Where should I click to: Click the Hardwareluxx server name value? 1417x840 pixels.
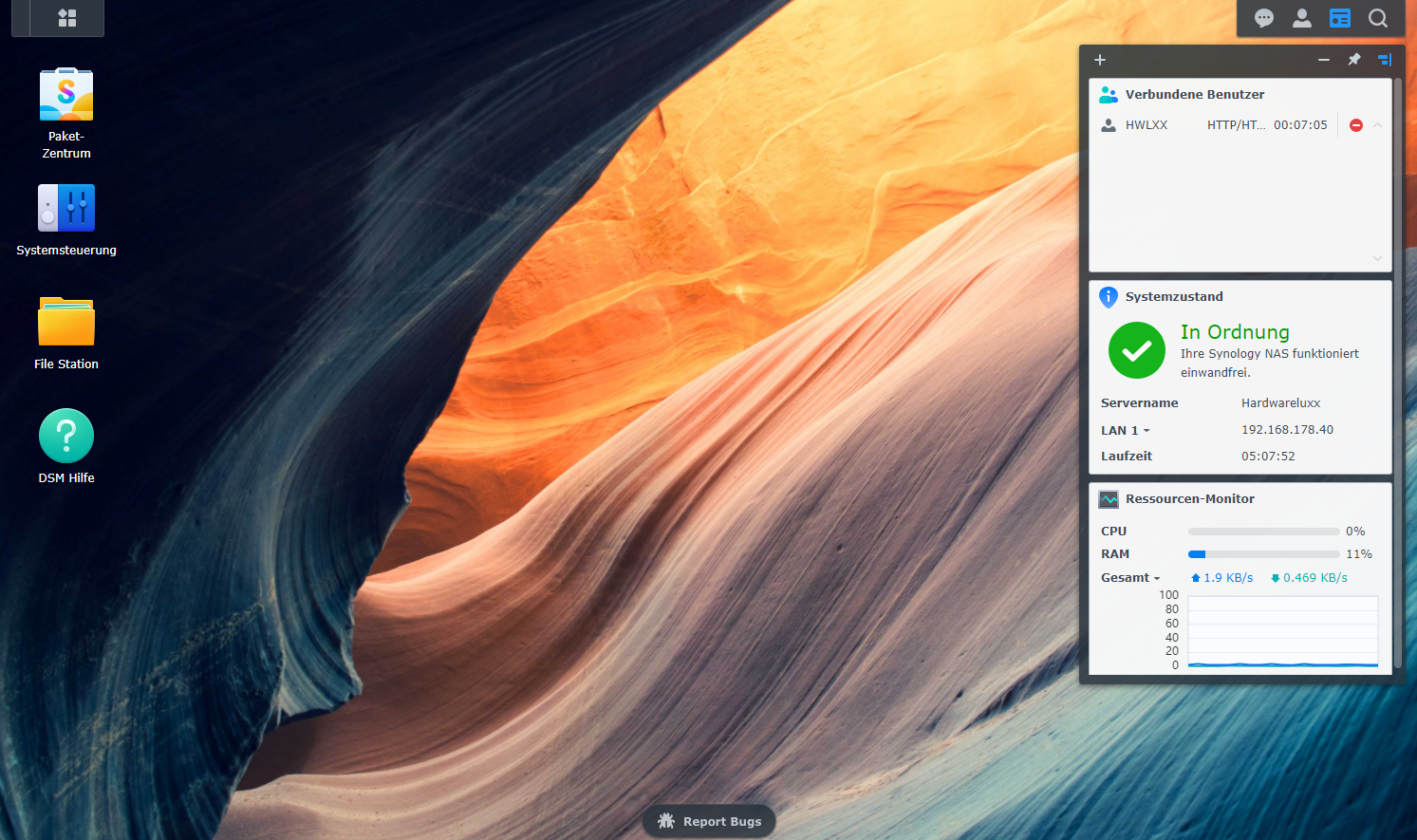click(1280, 403)
